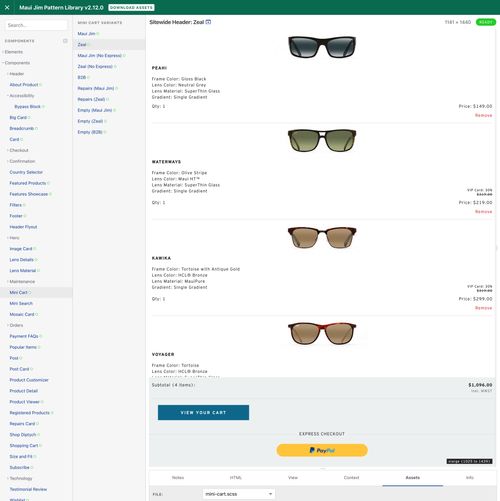This screenshot has width=500, height=501.
Task: Select the Zeal variant
Action: pyautogui.click(x=82, y=45)
